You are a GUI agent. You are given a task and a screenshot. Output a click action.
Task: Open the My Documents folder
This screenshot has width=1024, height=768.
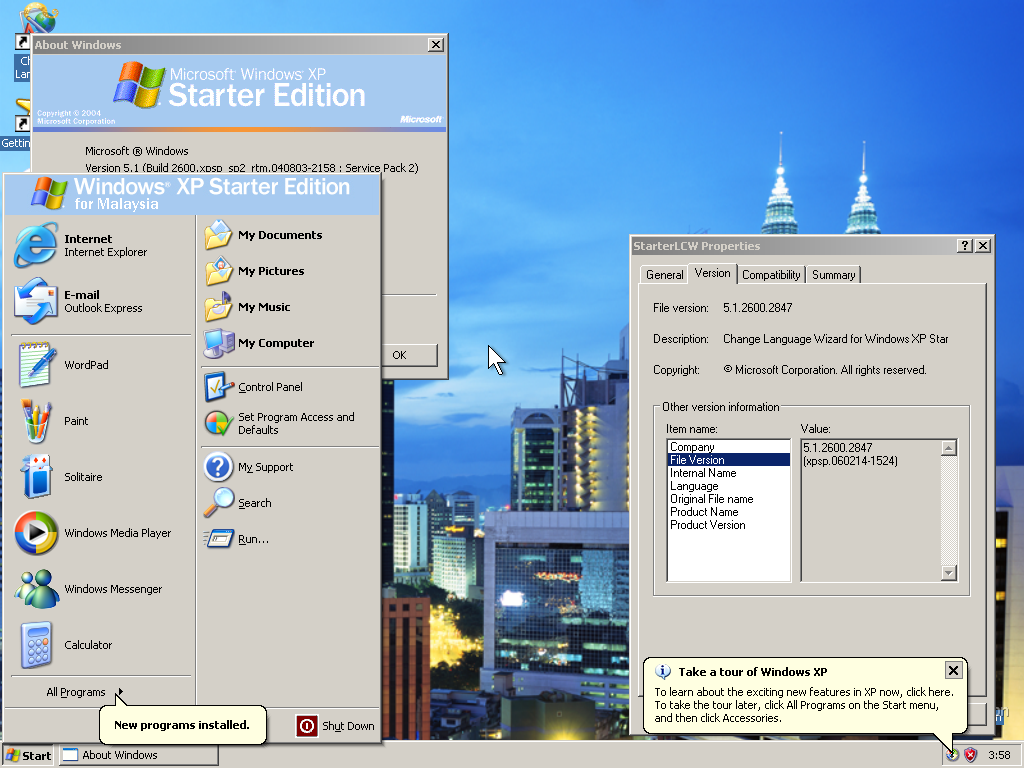[x=279, y=235]
